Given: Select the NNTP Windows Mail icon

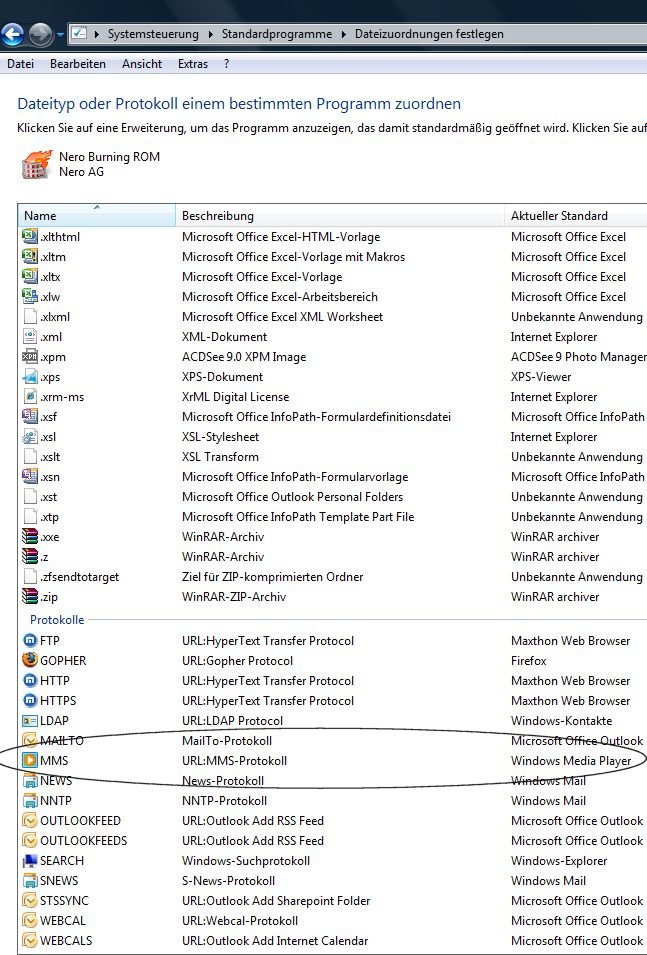Looking at the screenshot, I should [30, 800].
